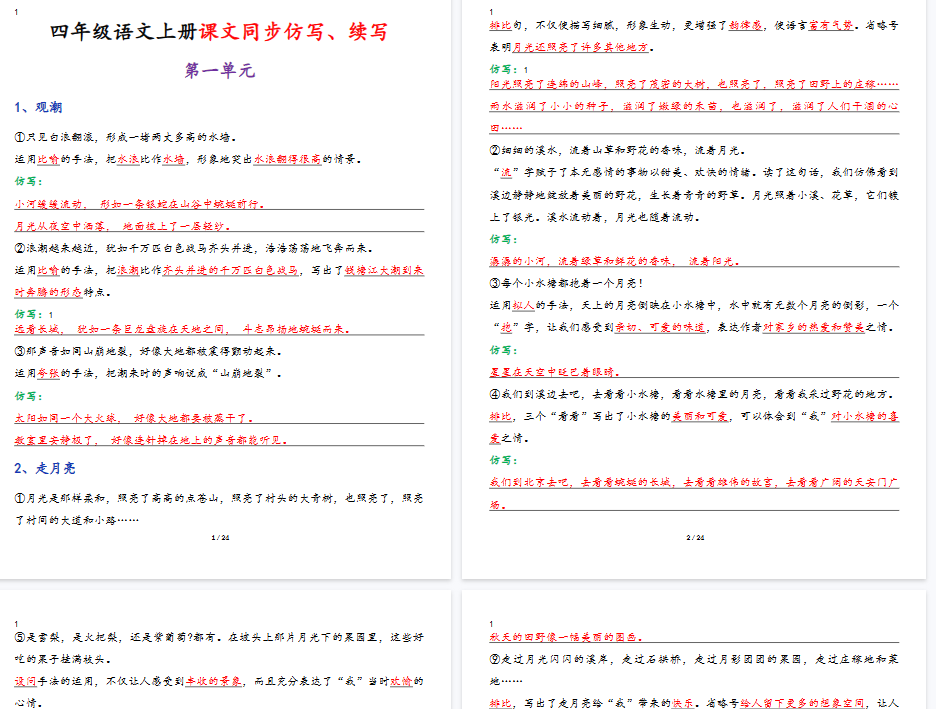Click the red sentence starting 远看长城
Viewport: 936px width, 709px height.
[180, 327]
